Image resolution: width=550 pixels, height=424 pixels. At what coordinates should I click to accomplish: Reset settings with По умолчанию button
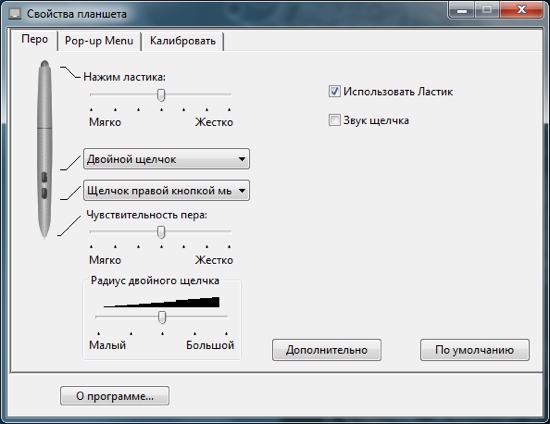pyautogui.click(x=475, y=350)
